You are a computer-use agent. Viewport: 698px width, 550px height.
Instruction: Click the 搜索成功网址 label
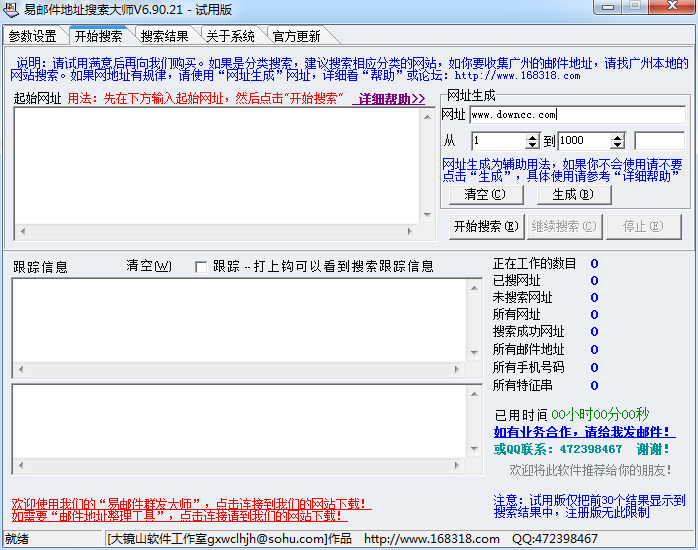click(528, 332)
